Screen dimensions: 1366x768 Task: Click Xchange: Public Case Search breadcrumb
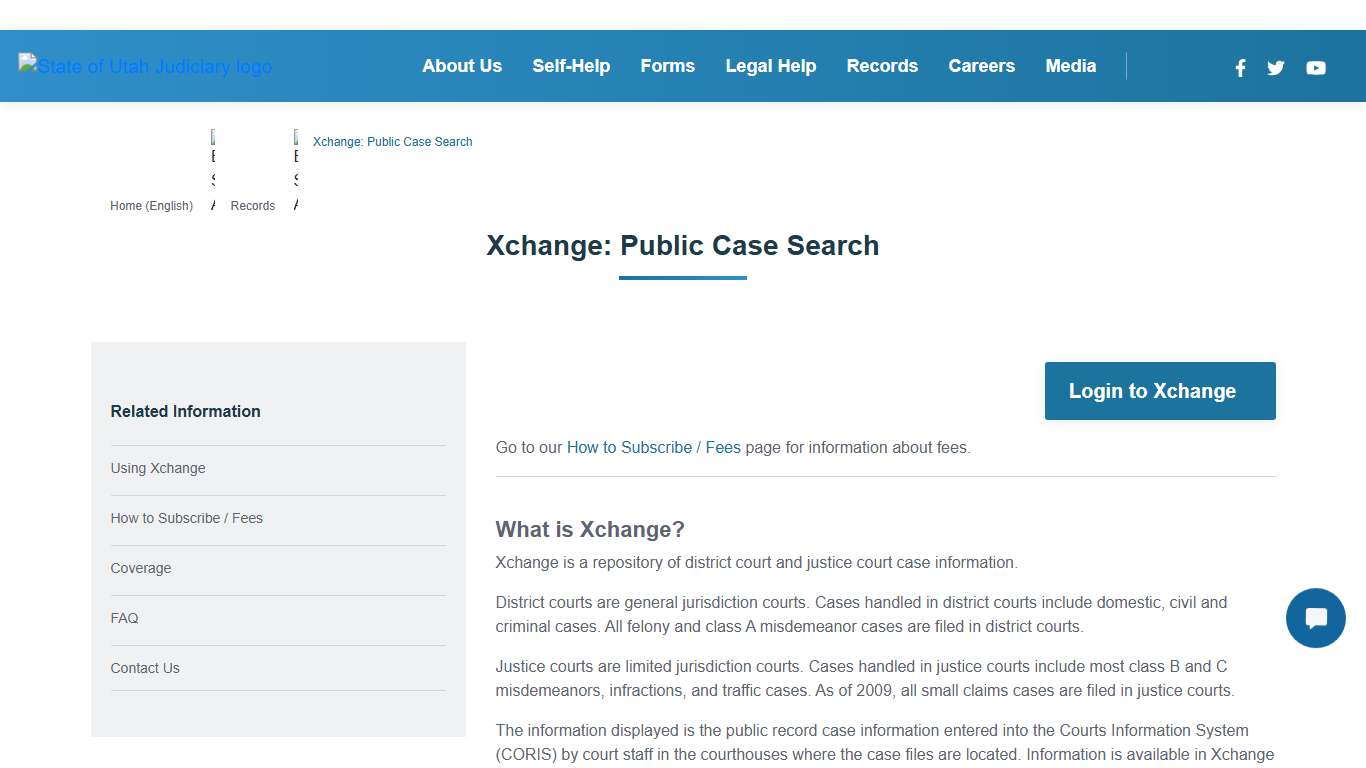[392, 141]
